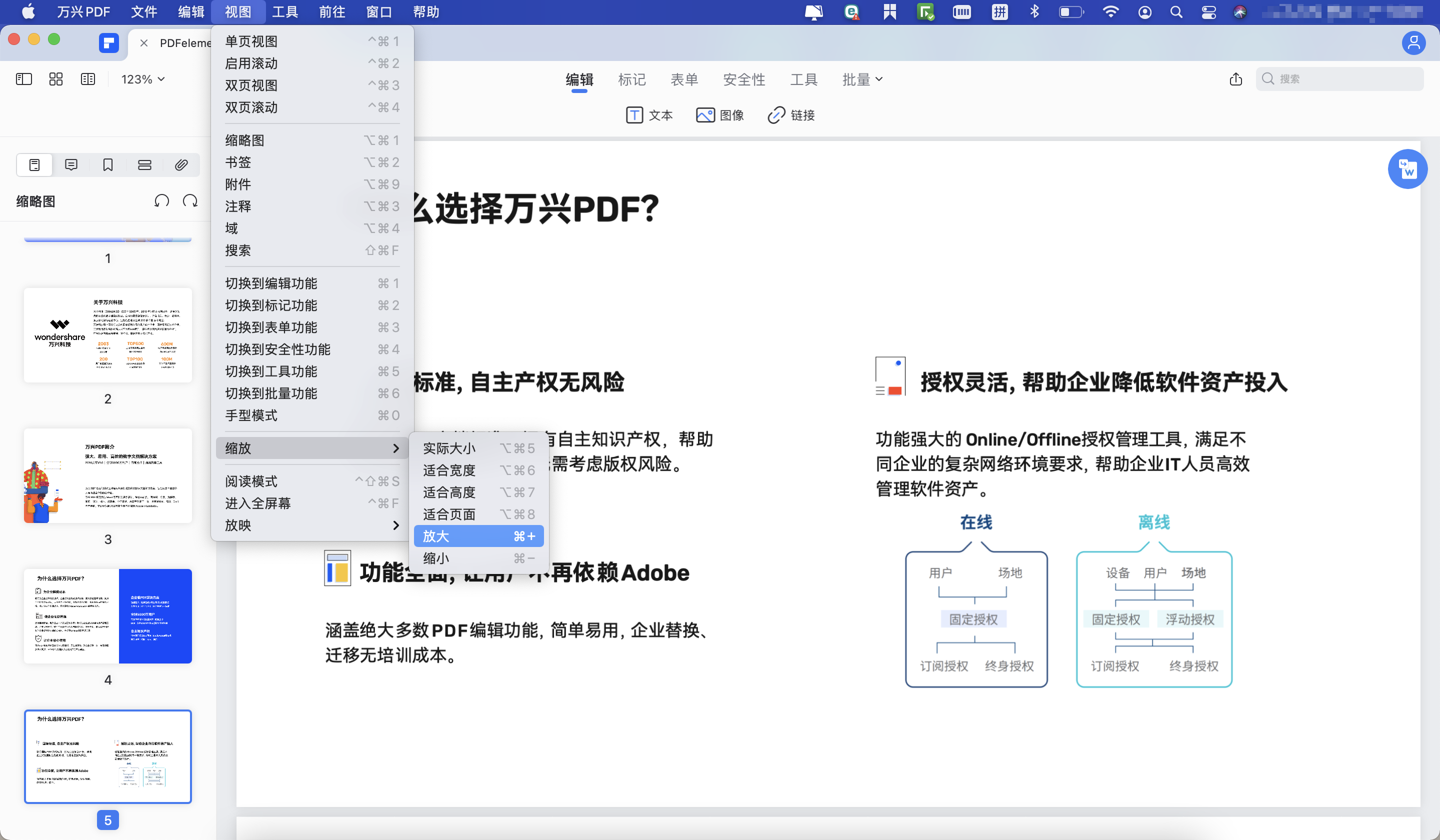Open the 窗口 menu in the menu bar
1440x840 pixels.
(x=379, y=11)
